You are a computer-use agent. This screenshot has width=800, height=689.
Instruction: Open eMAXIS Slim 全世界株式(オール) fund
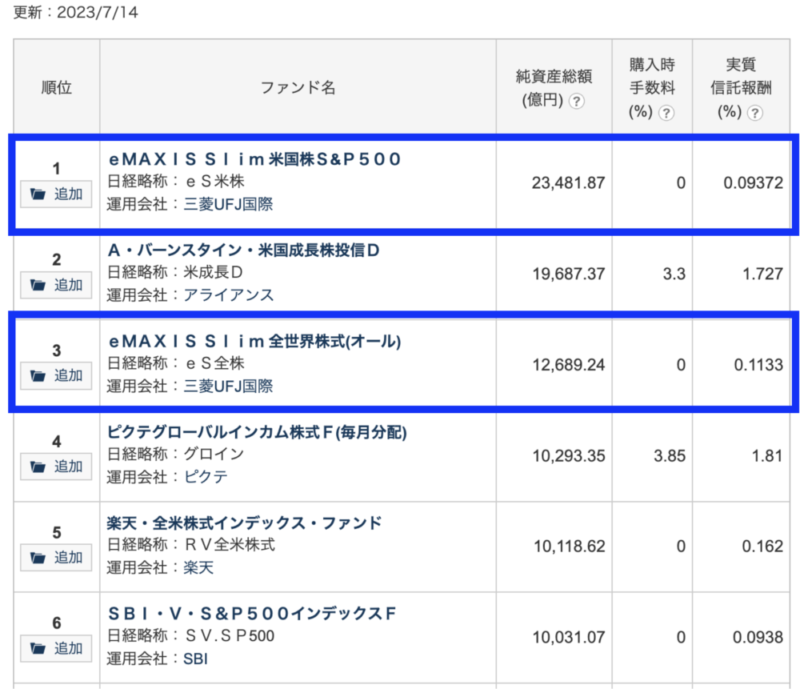tap(255, 341)
